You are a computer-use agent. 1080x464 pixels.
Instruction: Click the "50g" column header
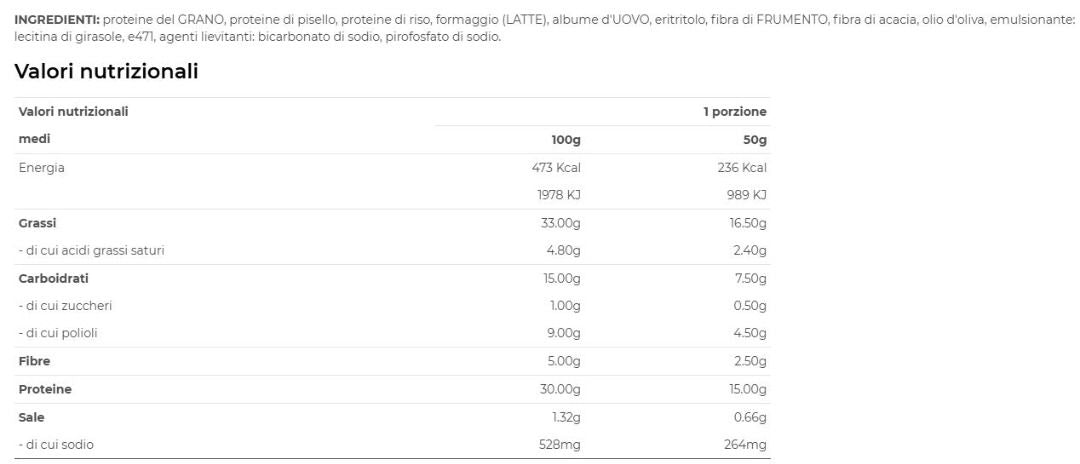coord(755,140)
